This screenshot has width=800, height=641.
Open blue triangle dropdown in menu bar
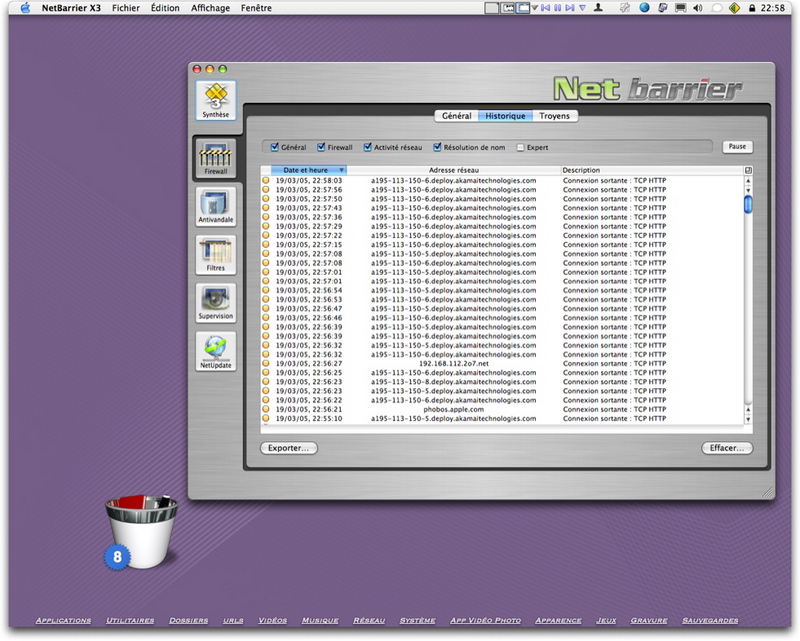pyautogui.click(x=582, y=8)
